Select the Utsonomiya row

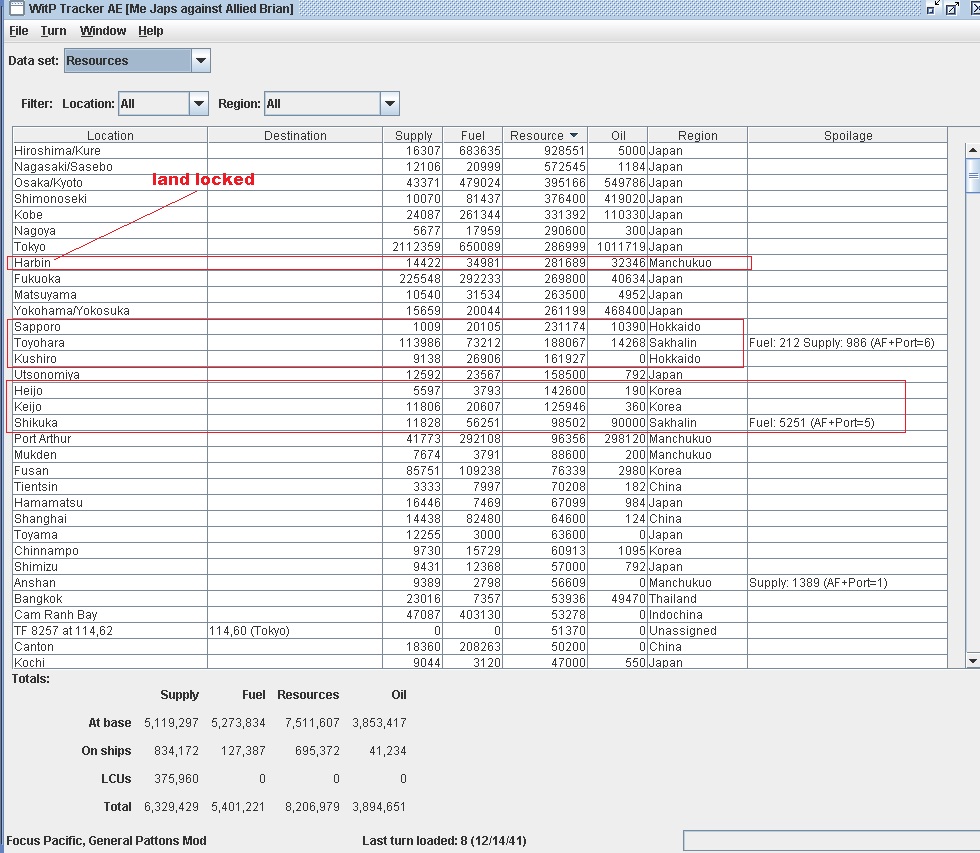[479, 375]
